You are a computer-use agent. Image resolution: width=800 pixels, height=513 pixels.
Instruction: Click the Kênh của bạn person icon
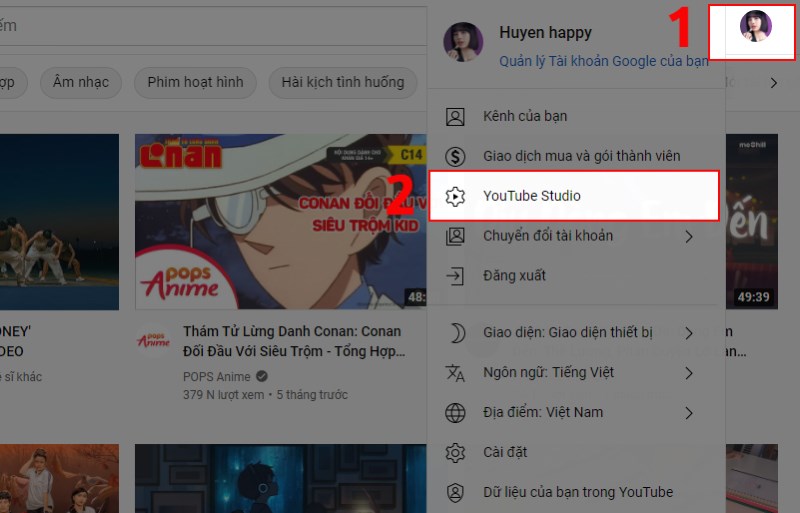click(455, 116)
